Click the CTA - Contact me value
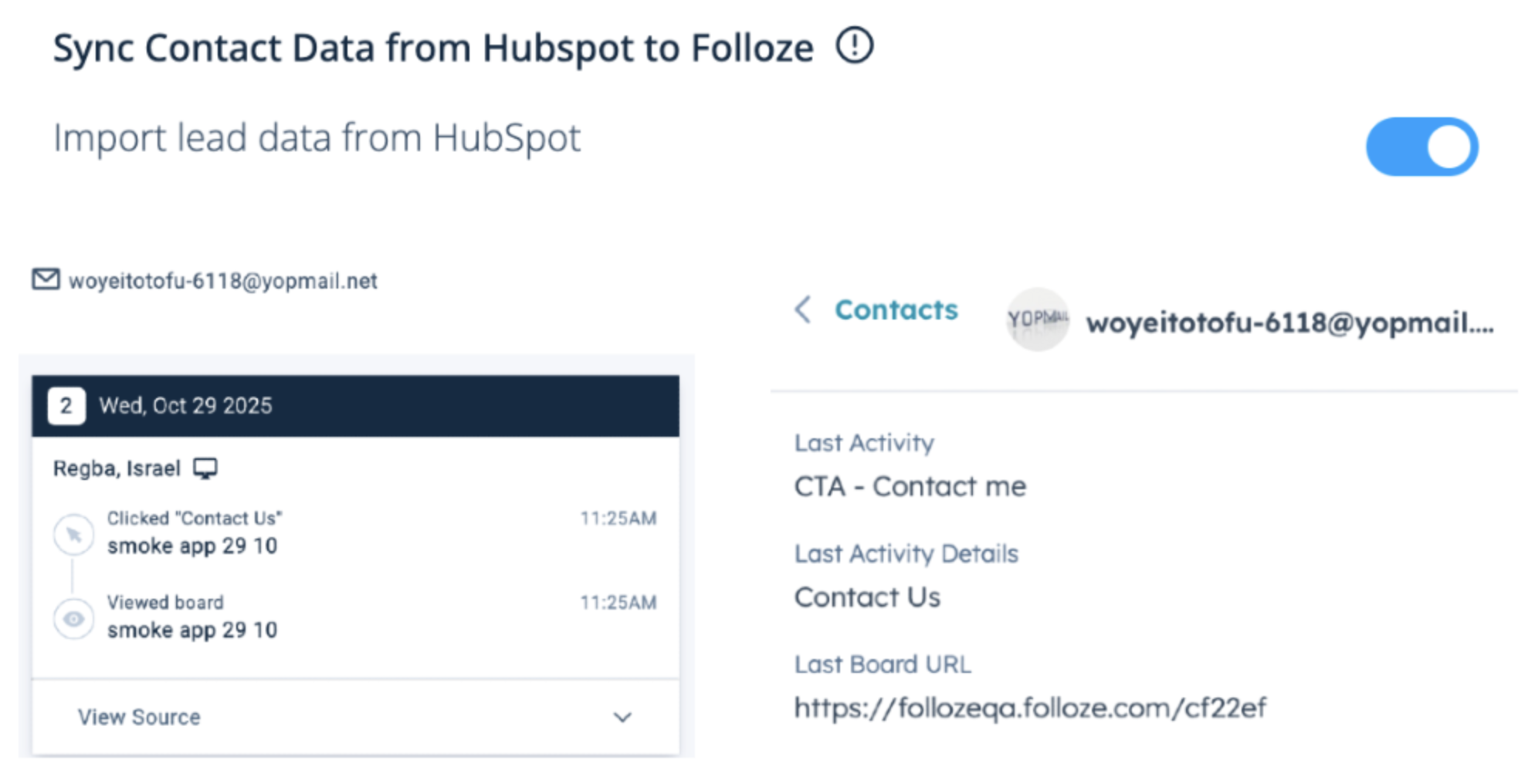 [x=910, y=487]
